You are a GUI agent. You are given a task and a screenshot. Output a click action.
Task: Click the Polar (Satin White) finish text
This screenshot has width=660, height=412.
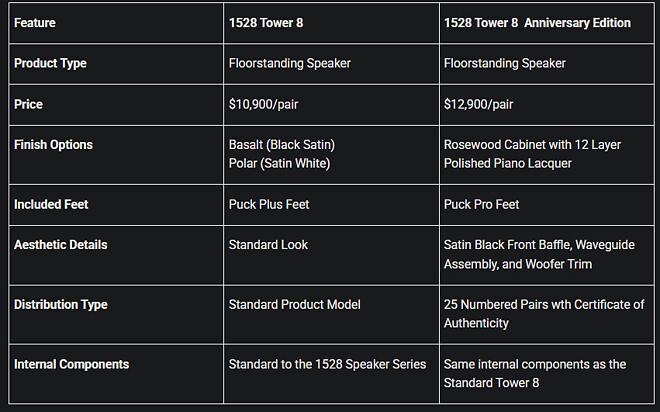(x=279, y=164)
